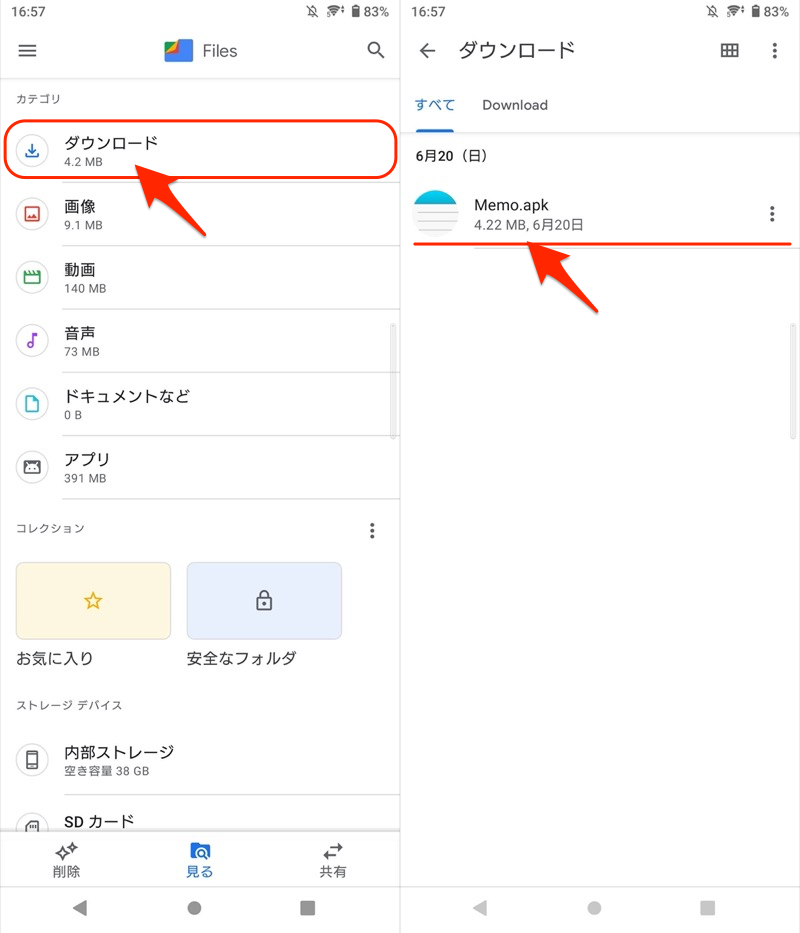Viewport: 800px width, 933px height.
Task: Open the hamburger navigation menu
Action: pyautogui.click(x=27, y=51)
